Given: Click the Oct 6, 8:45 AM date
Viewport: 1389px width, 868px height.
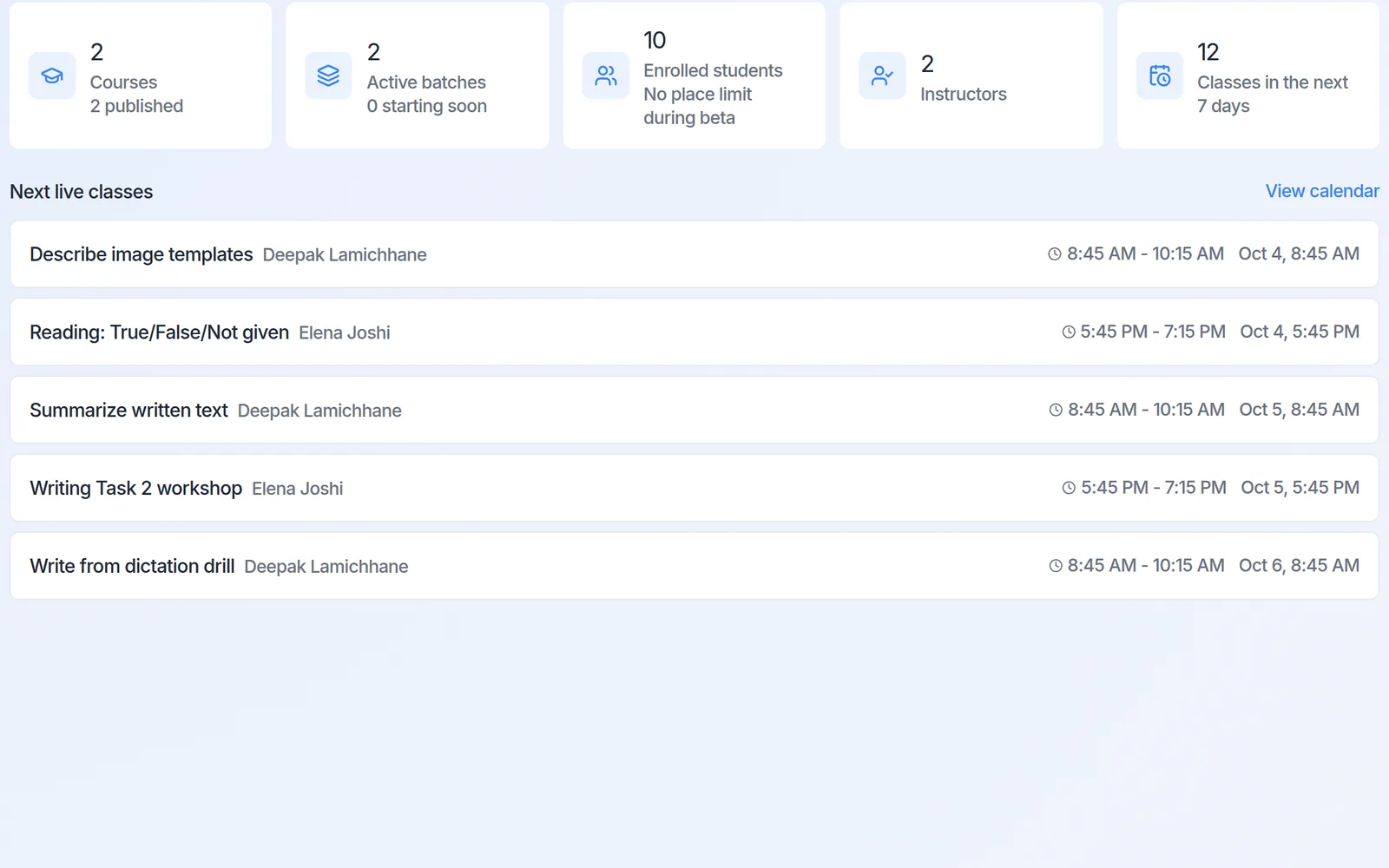Looking at the screenshot, I should click(x=1300, y=565).
